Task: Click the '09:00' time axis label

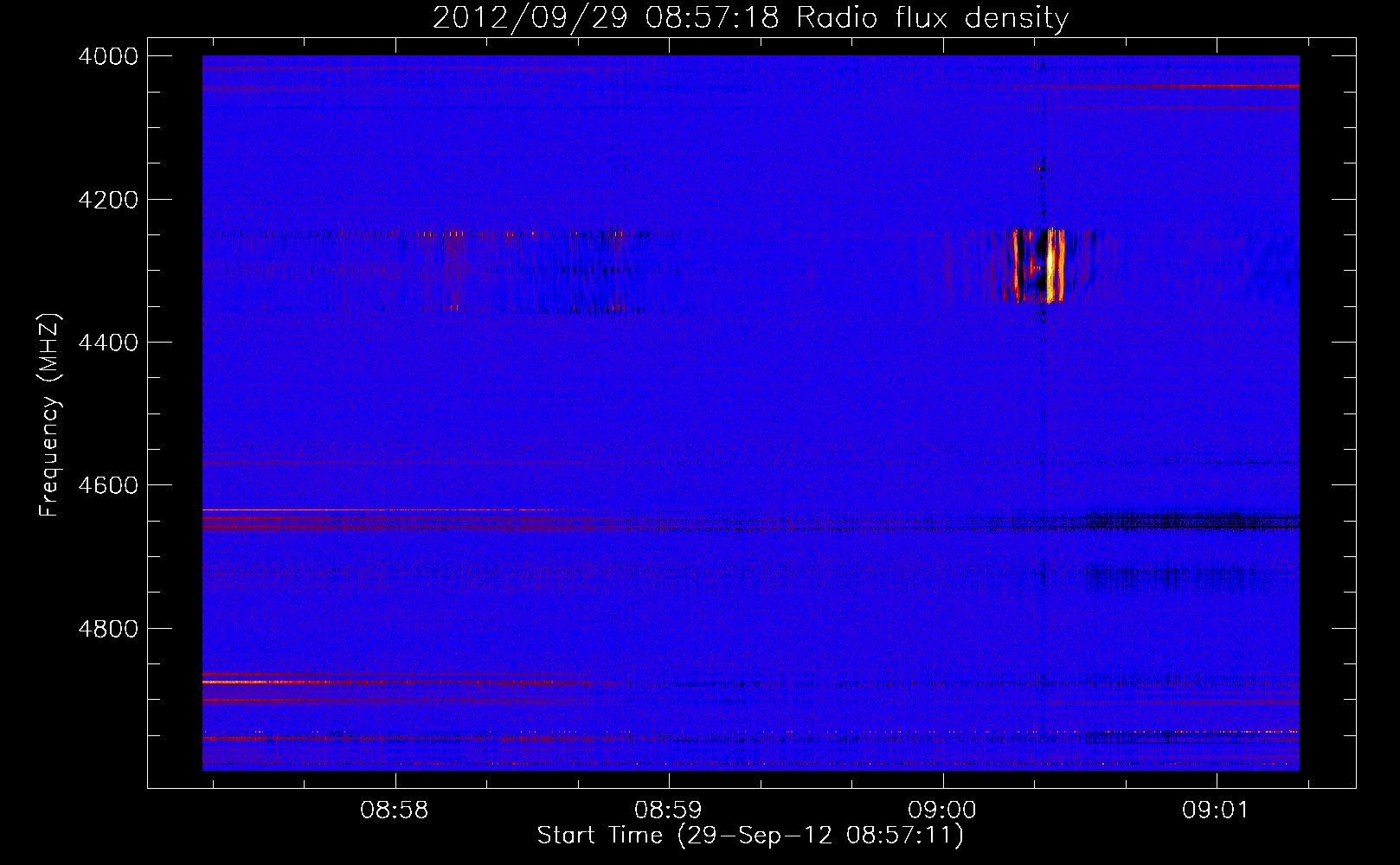Action: pyautogui.click(x=942, y=811)
